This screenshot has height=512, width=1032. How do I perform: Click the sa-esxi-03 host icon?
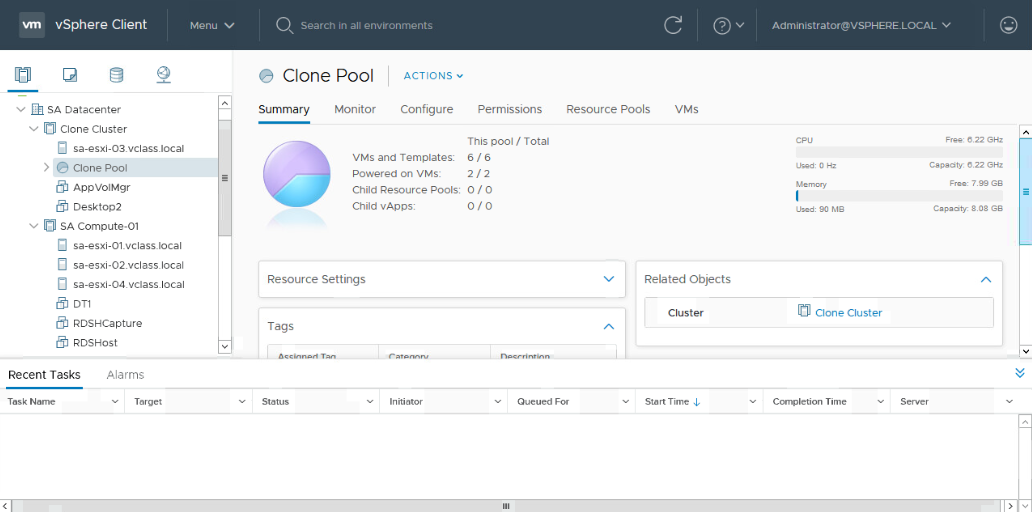click(63, 148)
